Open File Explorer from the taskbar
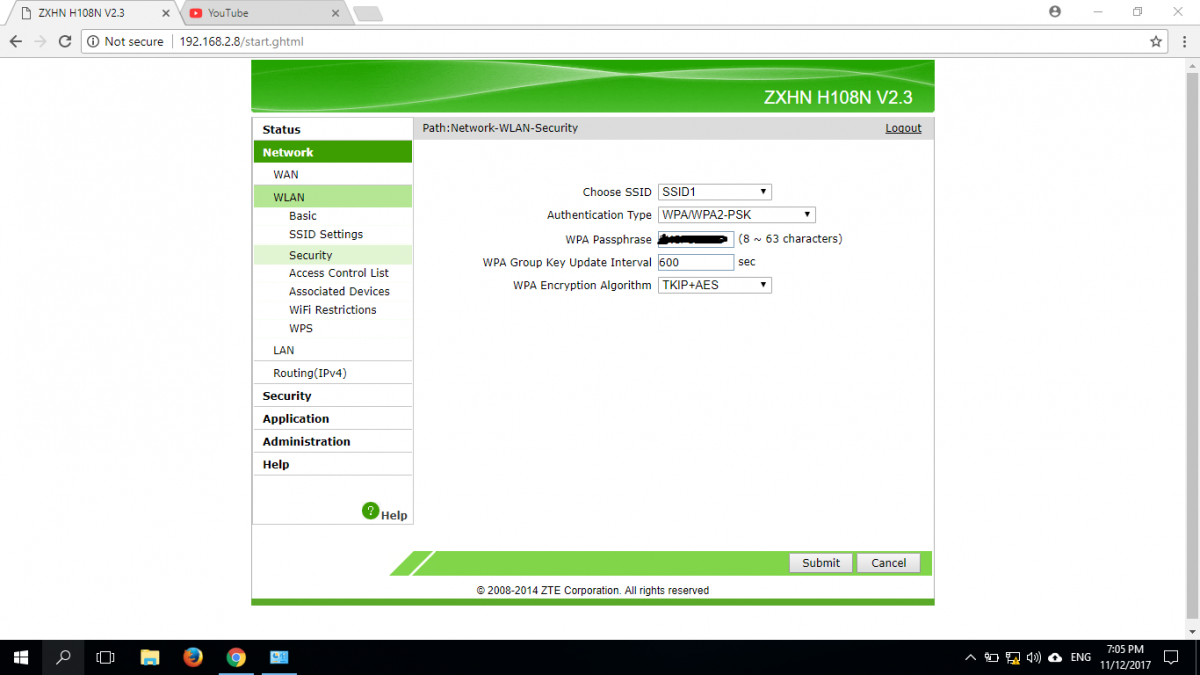 (x=150, y=657)
